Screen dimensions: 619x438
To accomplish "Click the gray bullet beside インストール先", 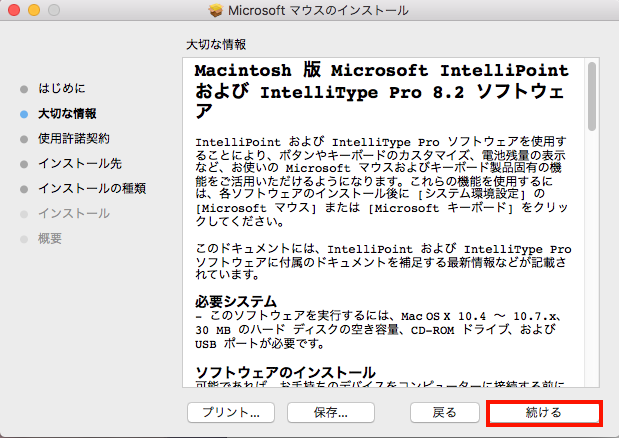I will pyautogui.click(x=24, y=165).
